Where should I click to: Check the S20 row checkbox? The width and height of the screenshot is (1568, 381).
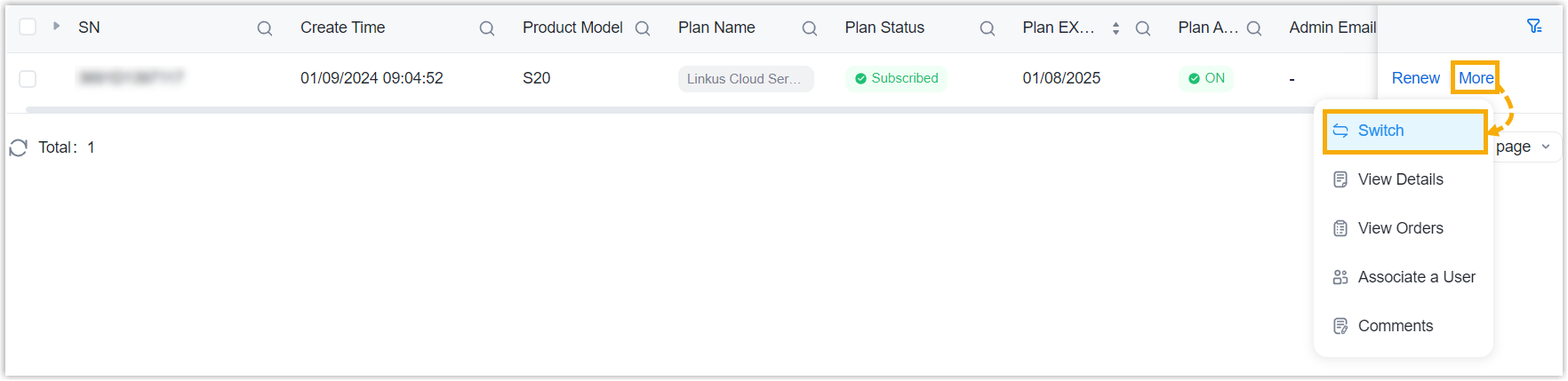28,79
